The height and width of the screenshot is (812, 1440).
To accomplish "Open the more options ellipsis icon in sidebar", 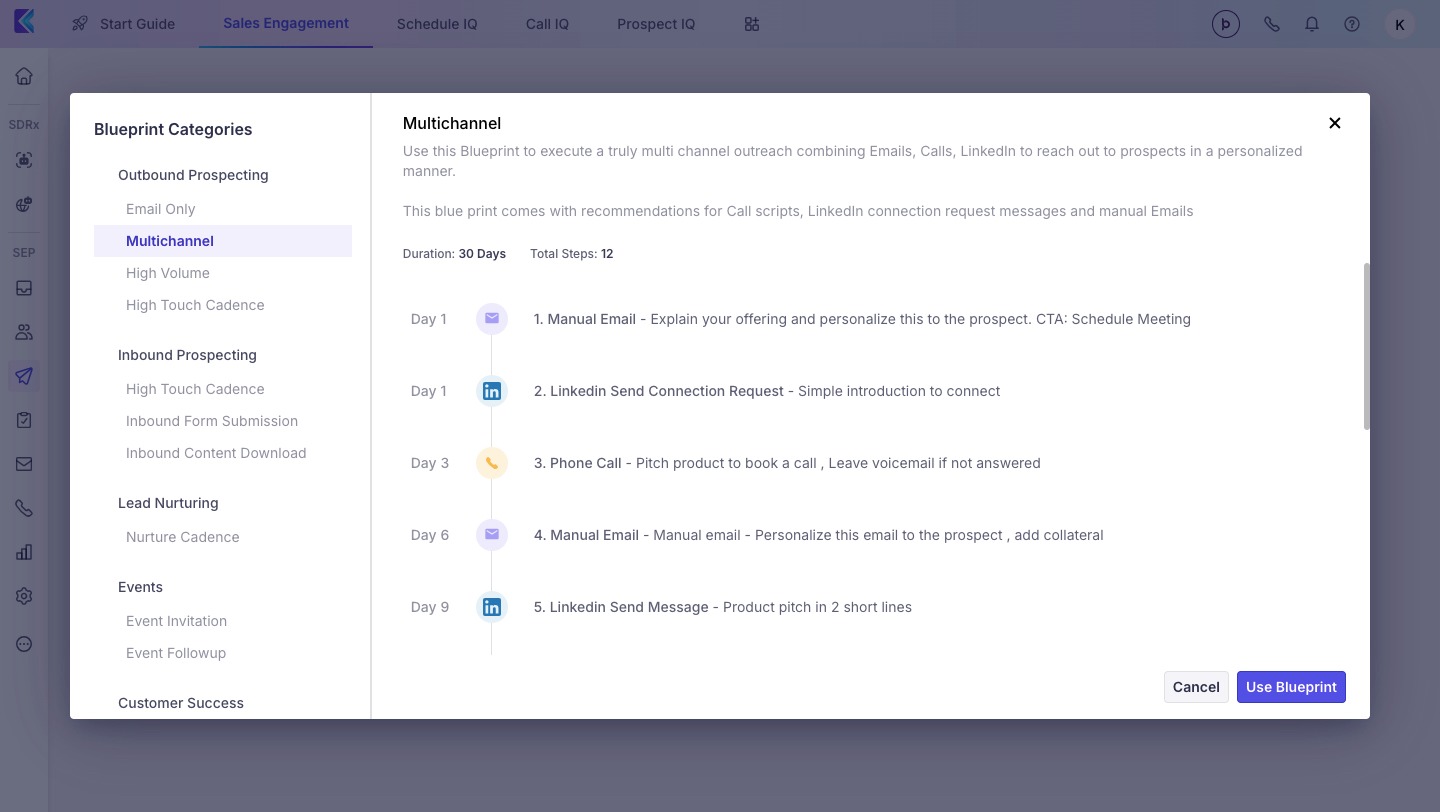I will click(24, 644).
